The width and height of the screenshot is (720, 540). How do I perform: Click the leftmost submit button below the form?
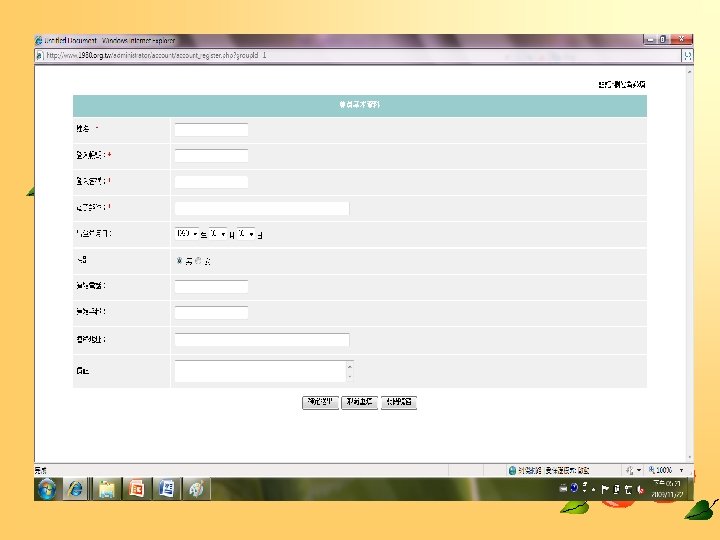321,402
